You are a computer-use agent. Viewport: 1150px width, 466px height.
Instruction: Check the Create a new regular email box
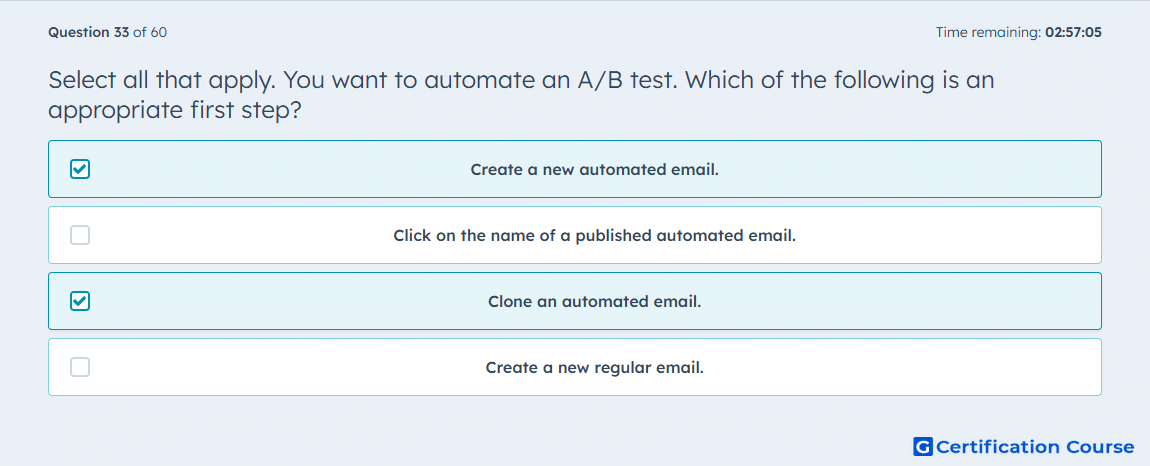pos(80,367)
